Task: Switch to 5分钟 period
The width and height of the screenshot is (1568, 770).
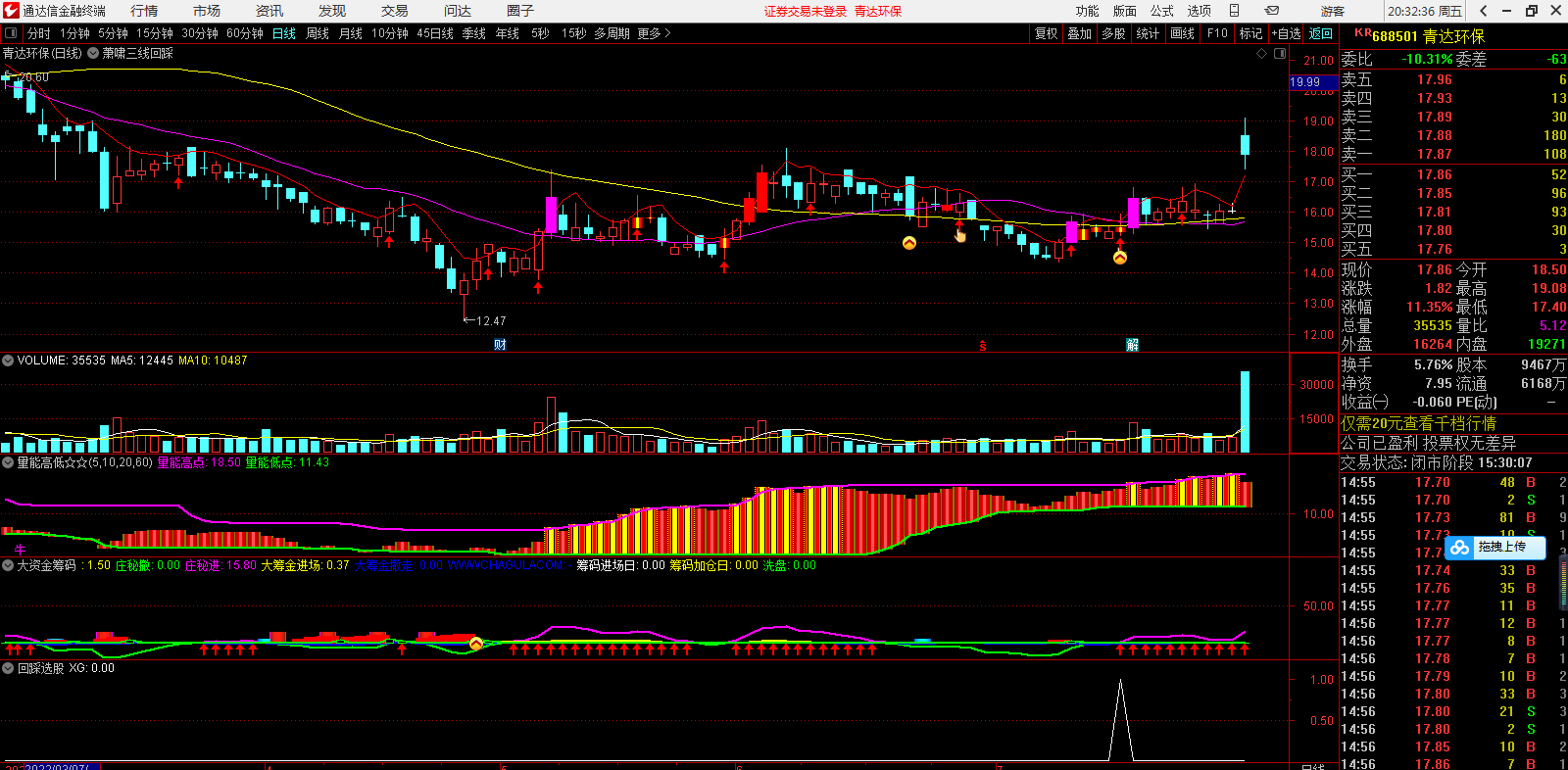Action: point(113,33)
